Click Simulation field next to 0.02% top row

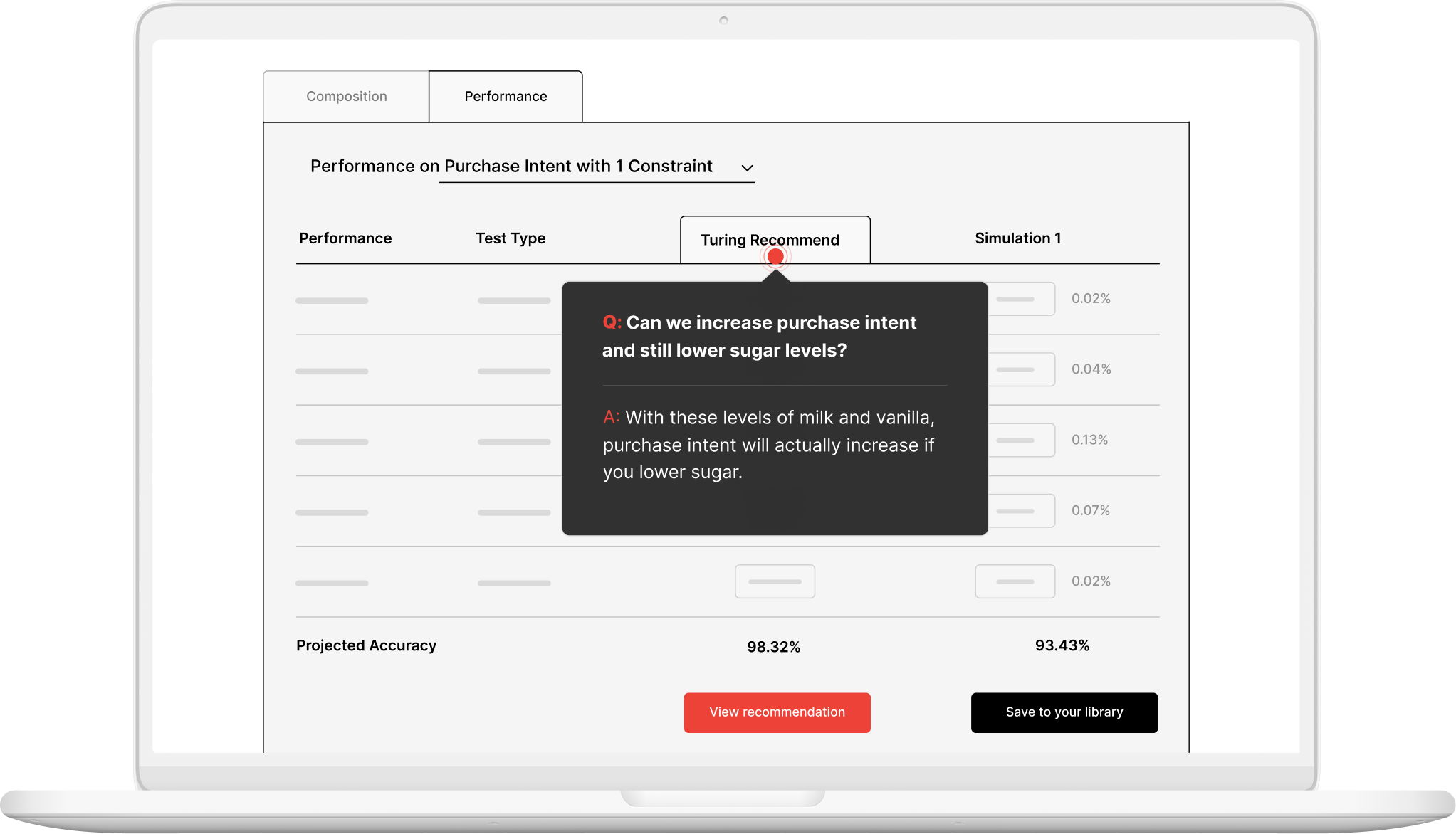pyautogui.click(x=1022, y=299)
